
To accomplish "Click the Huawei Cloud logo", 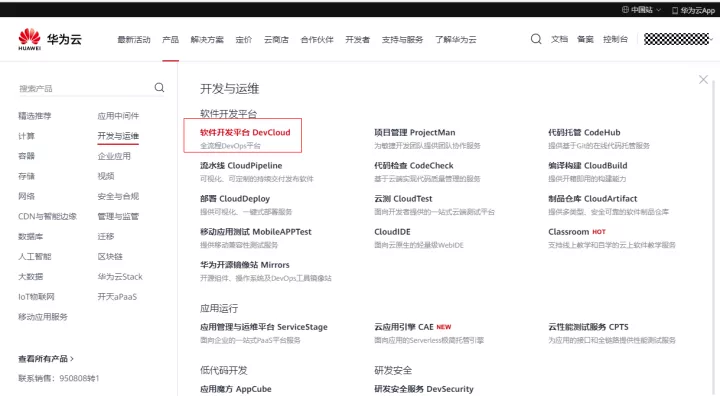I will (50, 39).
